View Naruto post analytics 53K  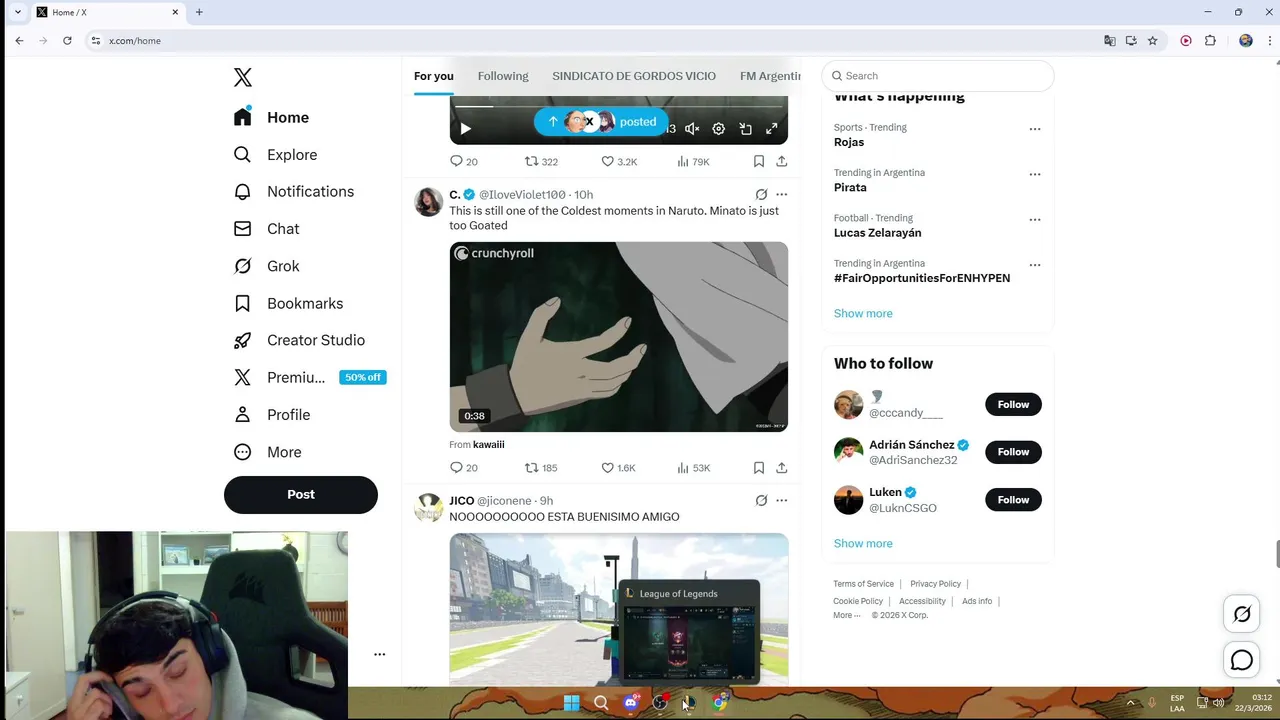pyautogui.click(x=693, y=468)
